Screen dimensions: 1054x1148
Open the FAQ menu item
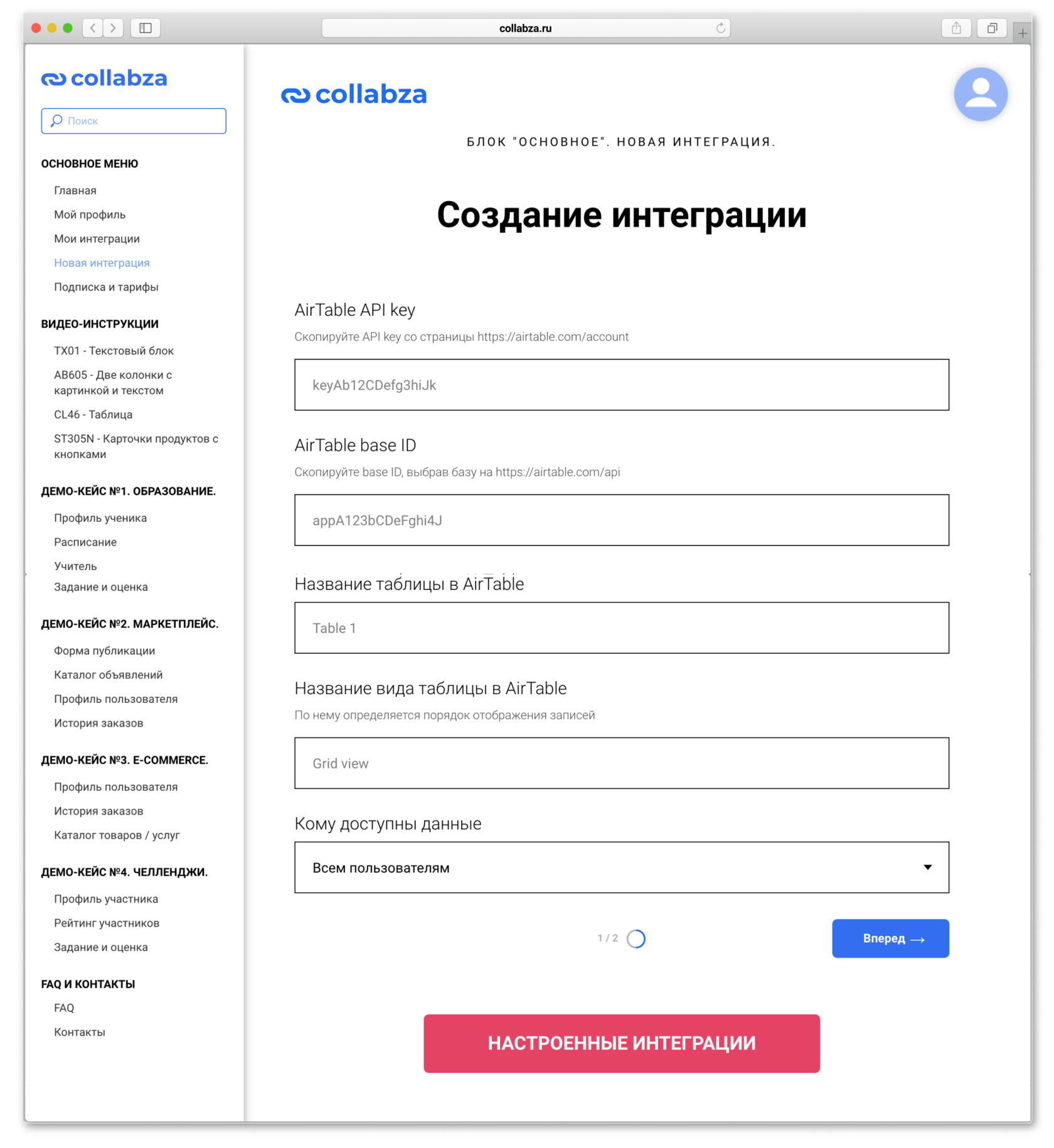click(63, 1007)
